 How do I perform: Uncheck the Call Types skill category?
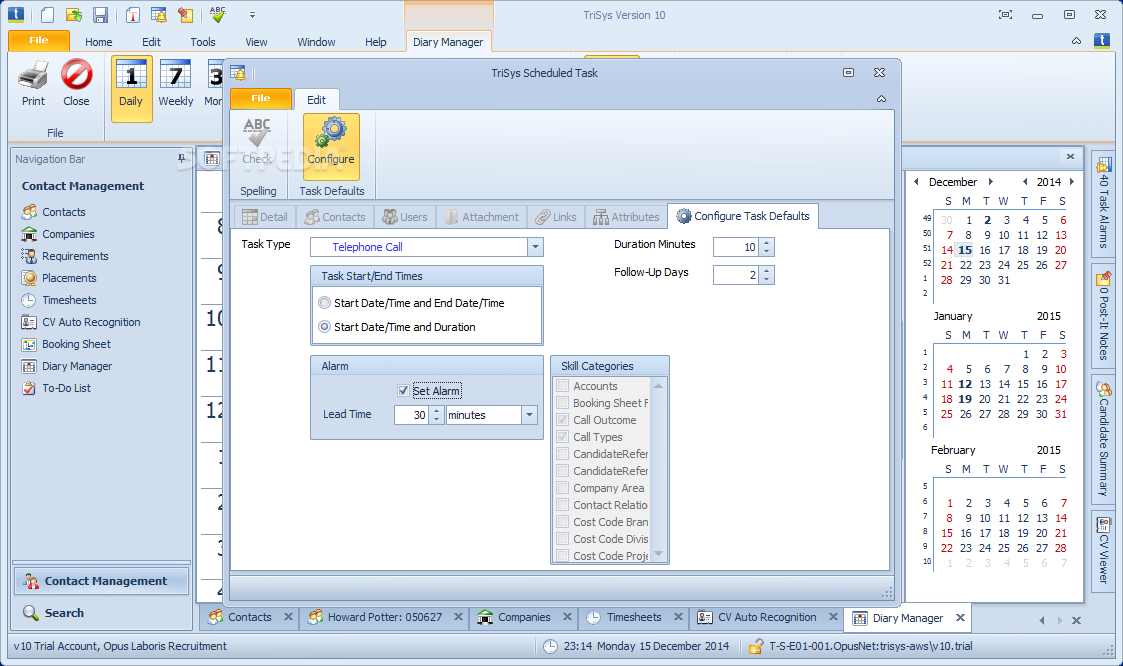(x=563, y=437)
